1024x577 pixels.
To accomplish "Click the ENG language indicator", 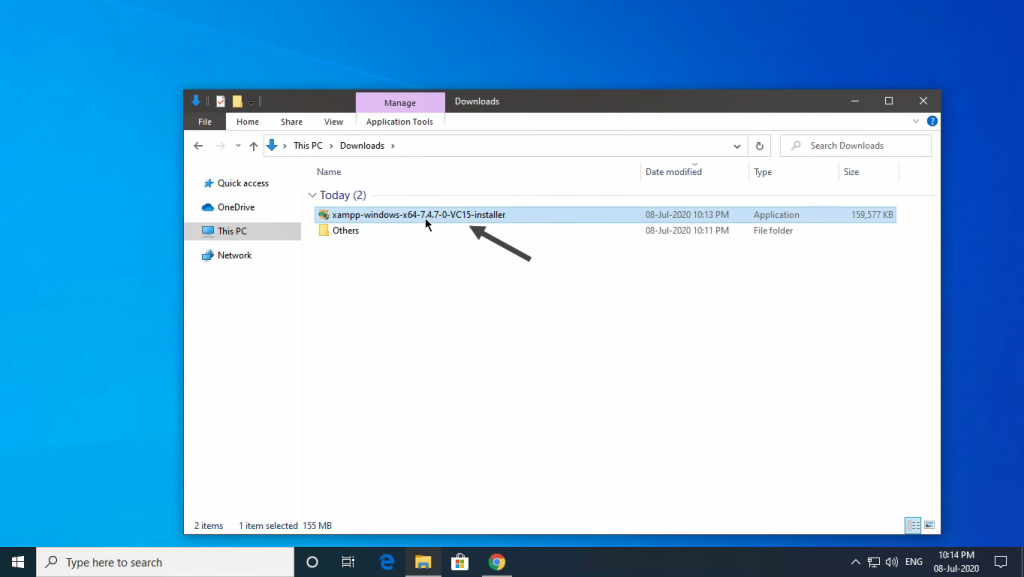I will [x=914, y=562].
